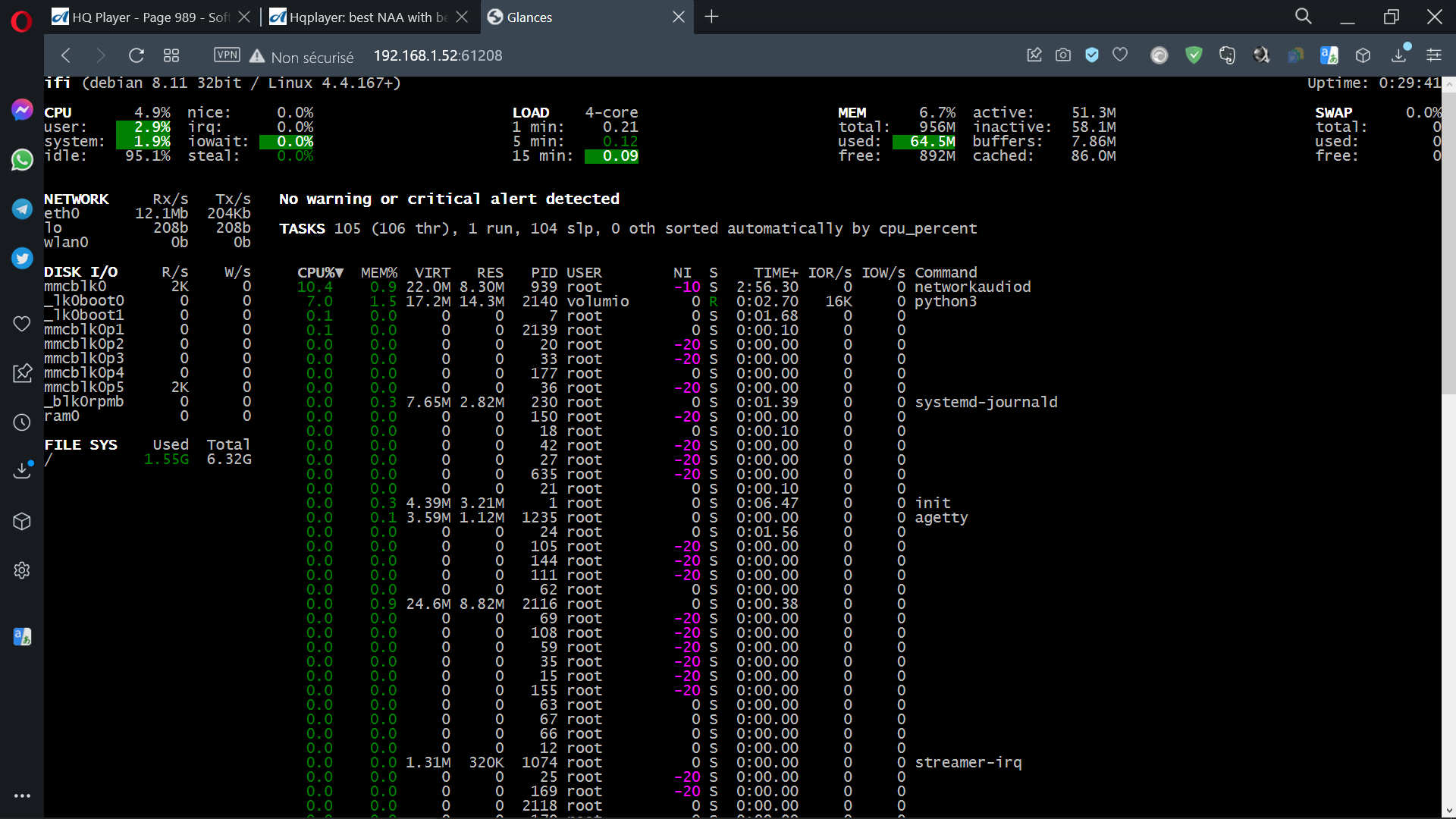
Task: Open browsing history clock icon
Action: coord(22,422)
